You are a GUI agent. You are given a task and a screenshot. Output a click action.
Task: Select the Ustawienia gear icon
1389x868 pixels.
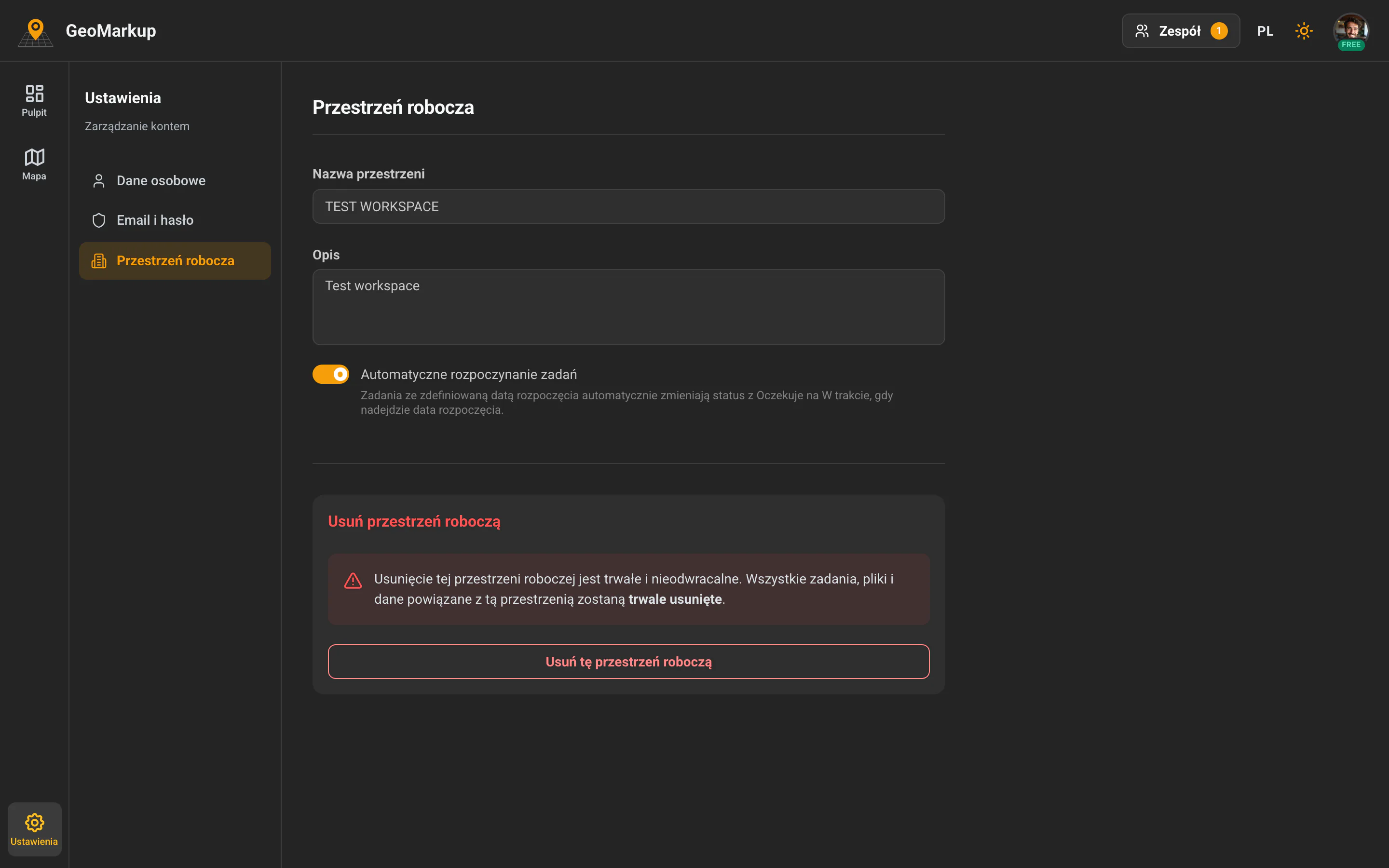(34, 829)
